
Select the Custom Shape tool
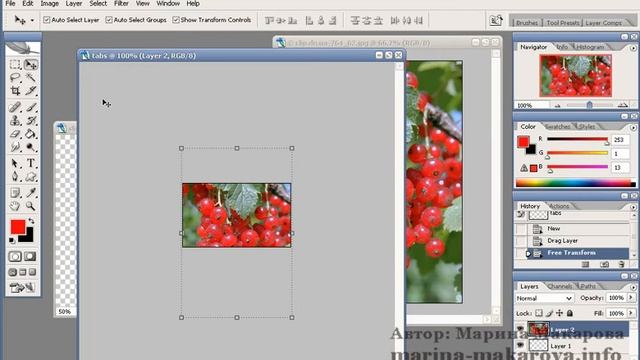(x=31, y=176)
